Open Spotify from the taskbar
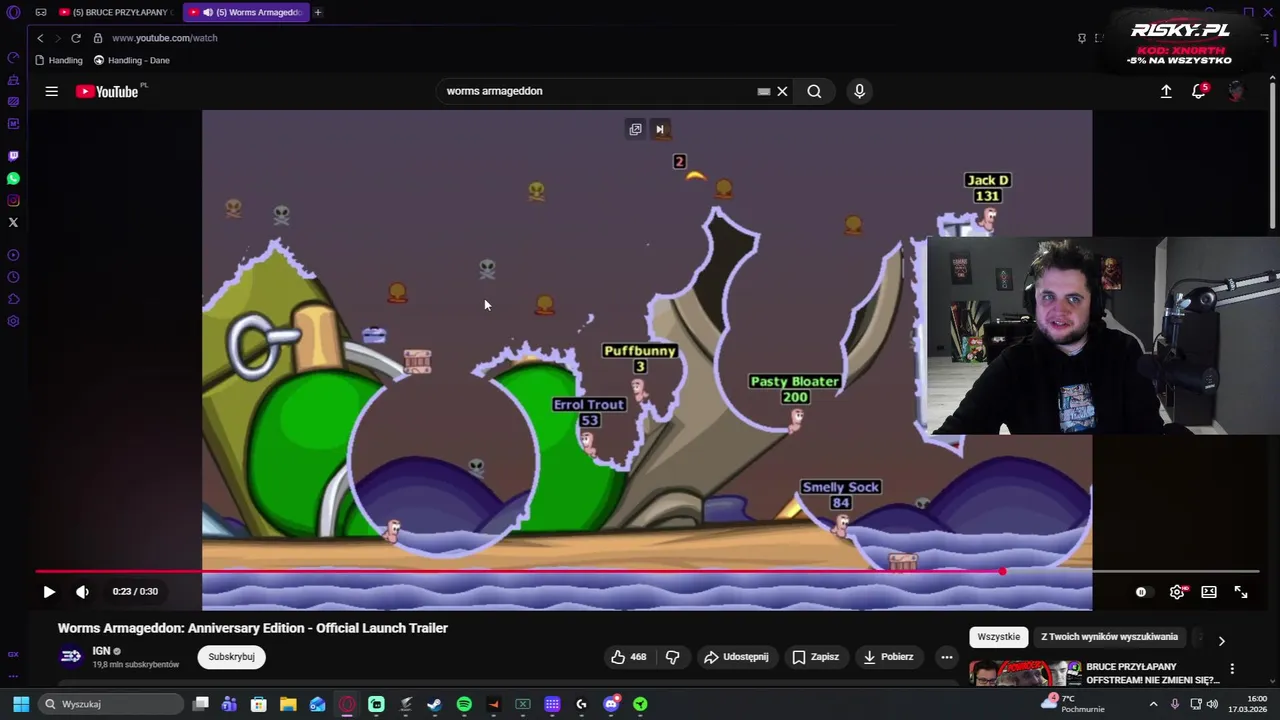Viewport: 1280px width, 720px height. (x=464, y=704)
